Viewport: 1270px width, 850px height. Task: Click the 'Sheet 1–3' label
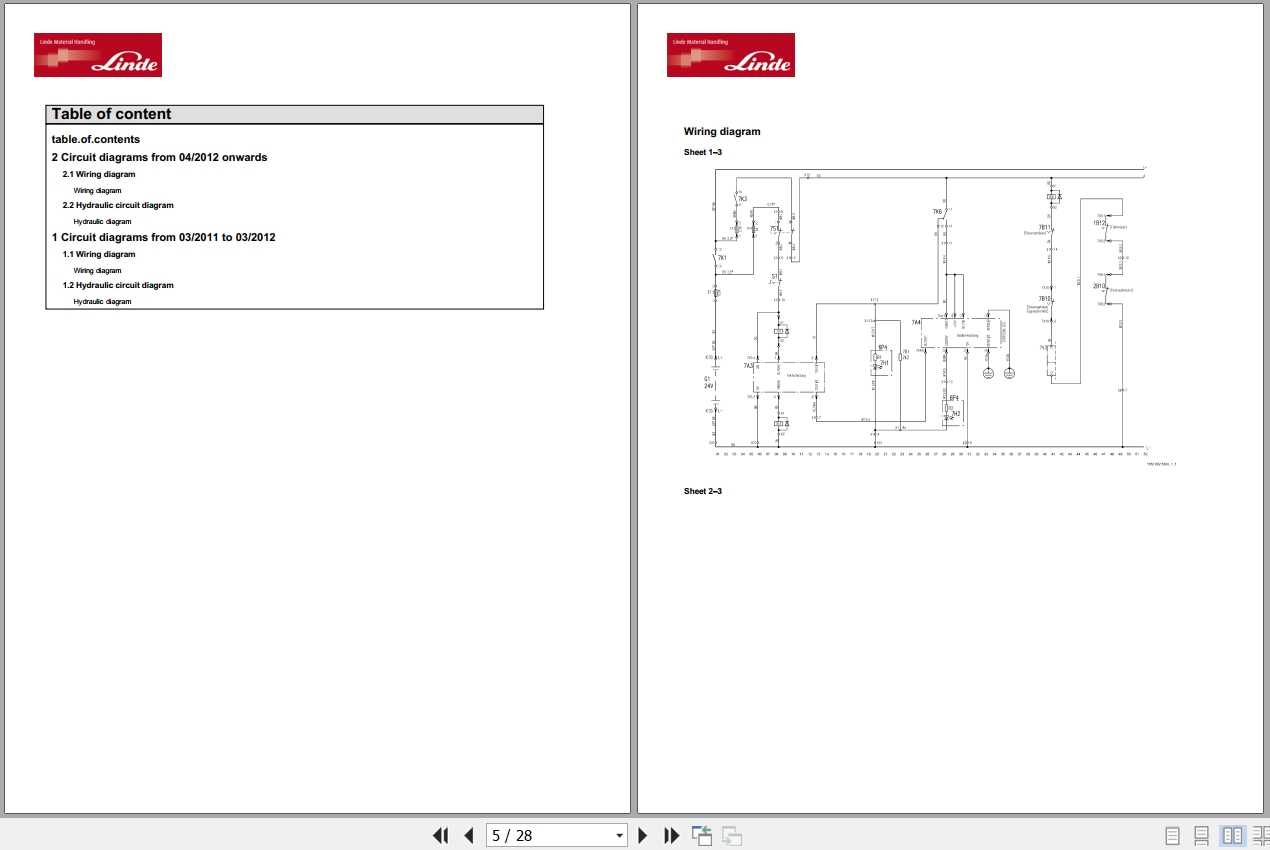(703, 152)
